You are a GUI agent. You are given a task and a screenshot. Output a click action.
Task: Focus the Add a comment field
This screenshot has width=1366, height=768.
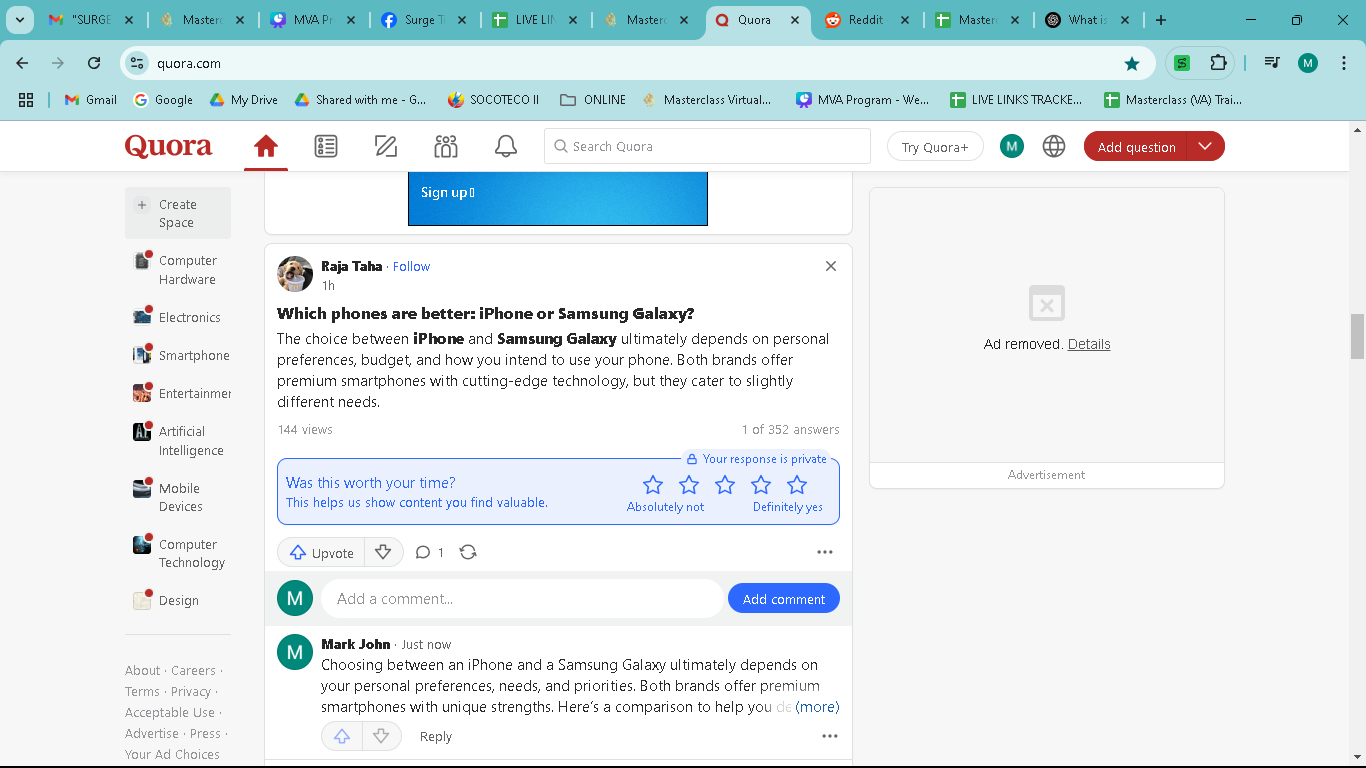[522, 599]
